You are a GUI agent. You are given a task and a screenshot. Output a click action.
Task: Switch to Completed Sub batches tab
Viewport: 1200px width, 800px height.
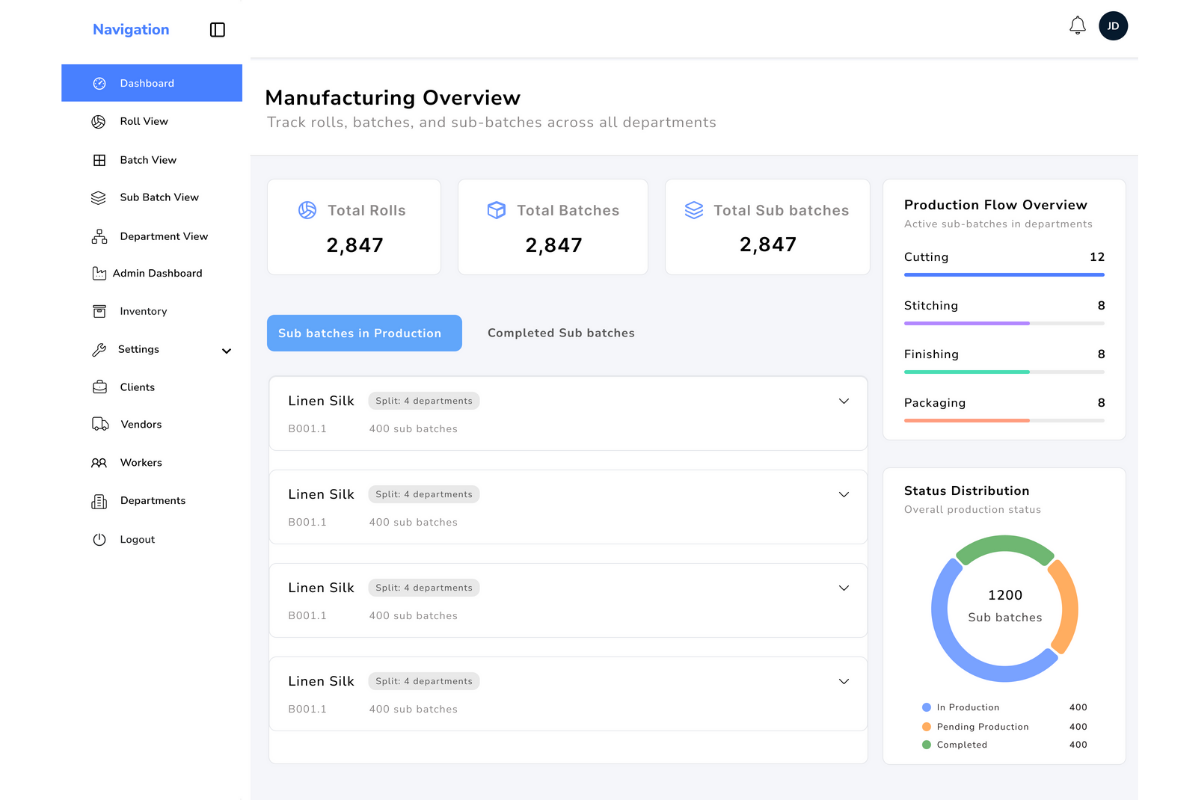point(561,333)
